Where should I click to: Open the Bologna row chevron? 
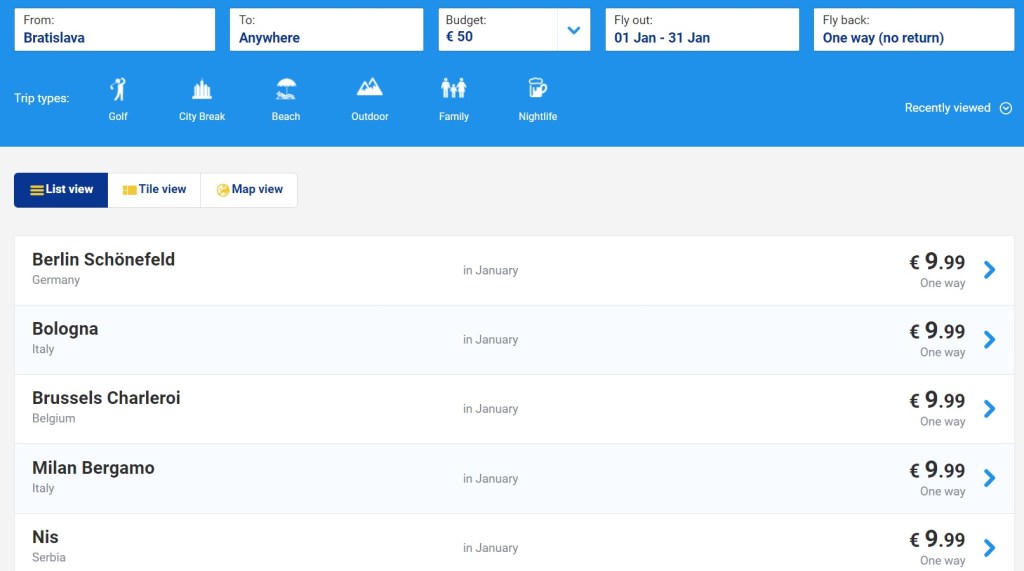click(989, 339)
